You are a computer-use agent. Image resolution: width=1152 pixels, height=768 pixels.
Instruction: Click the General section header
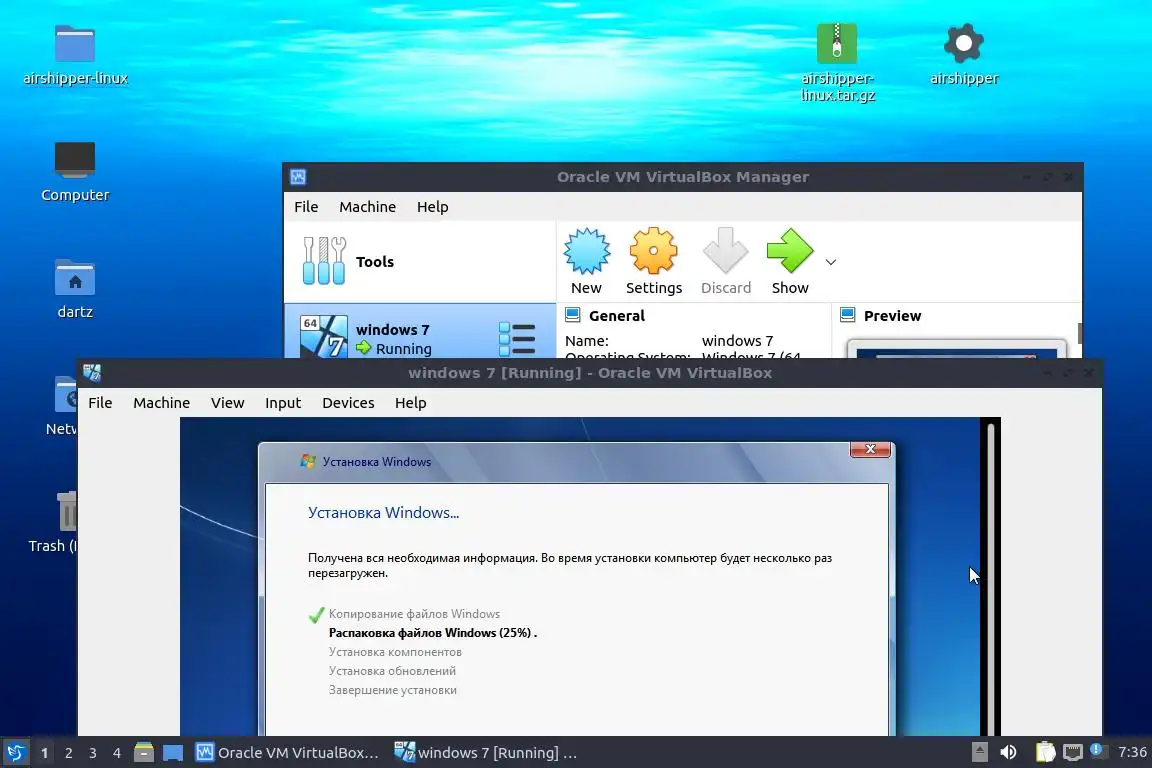click(617, 316)
